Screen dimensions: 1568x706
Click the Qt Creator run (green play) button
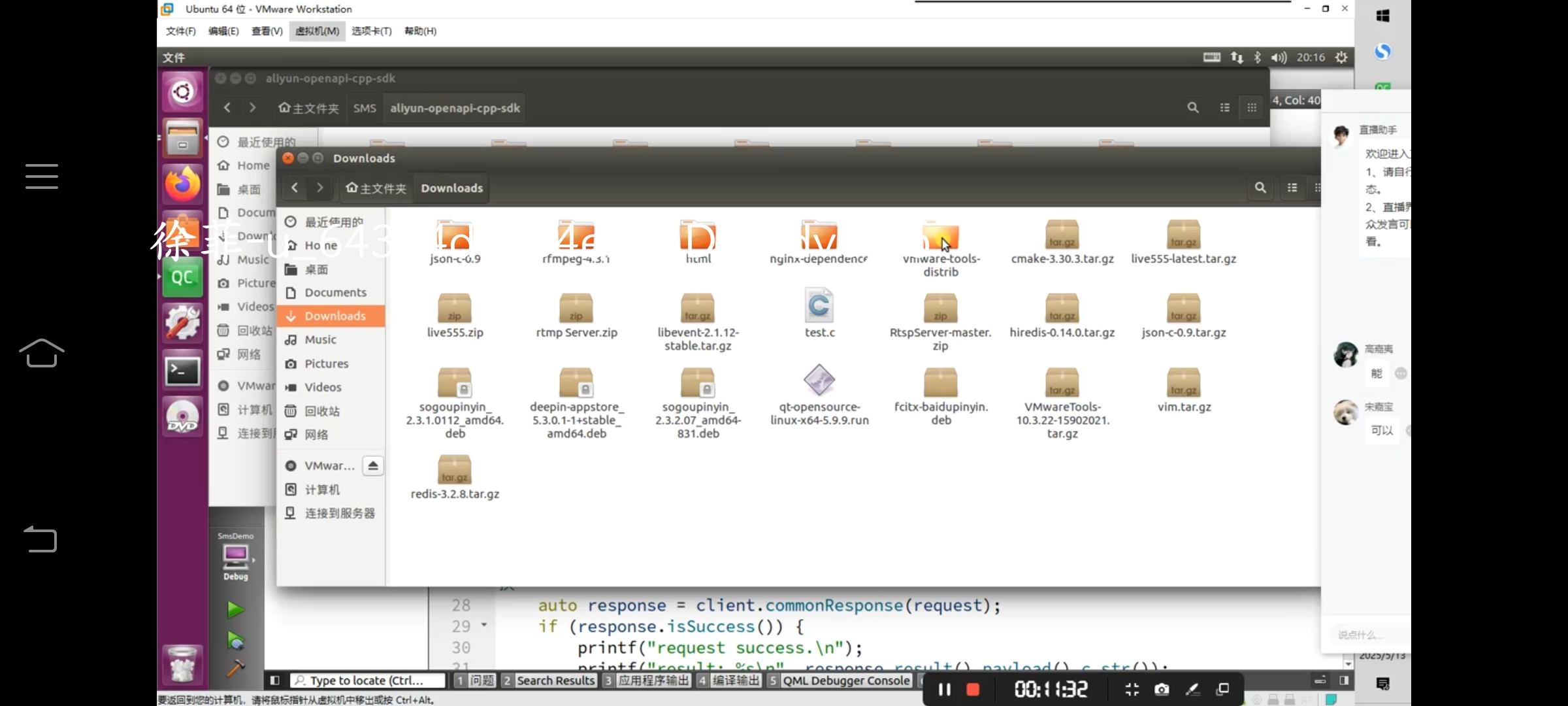tap(235, 610)
